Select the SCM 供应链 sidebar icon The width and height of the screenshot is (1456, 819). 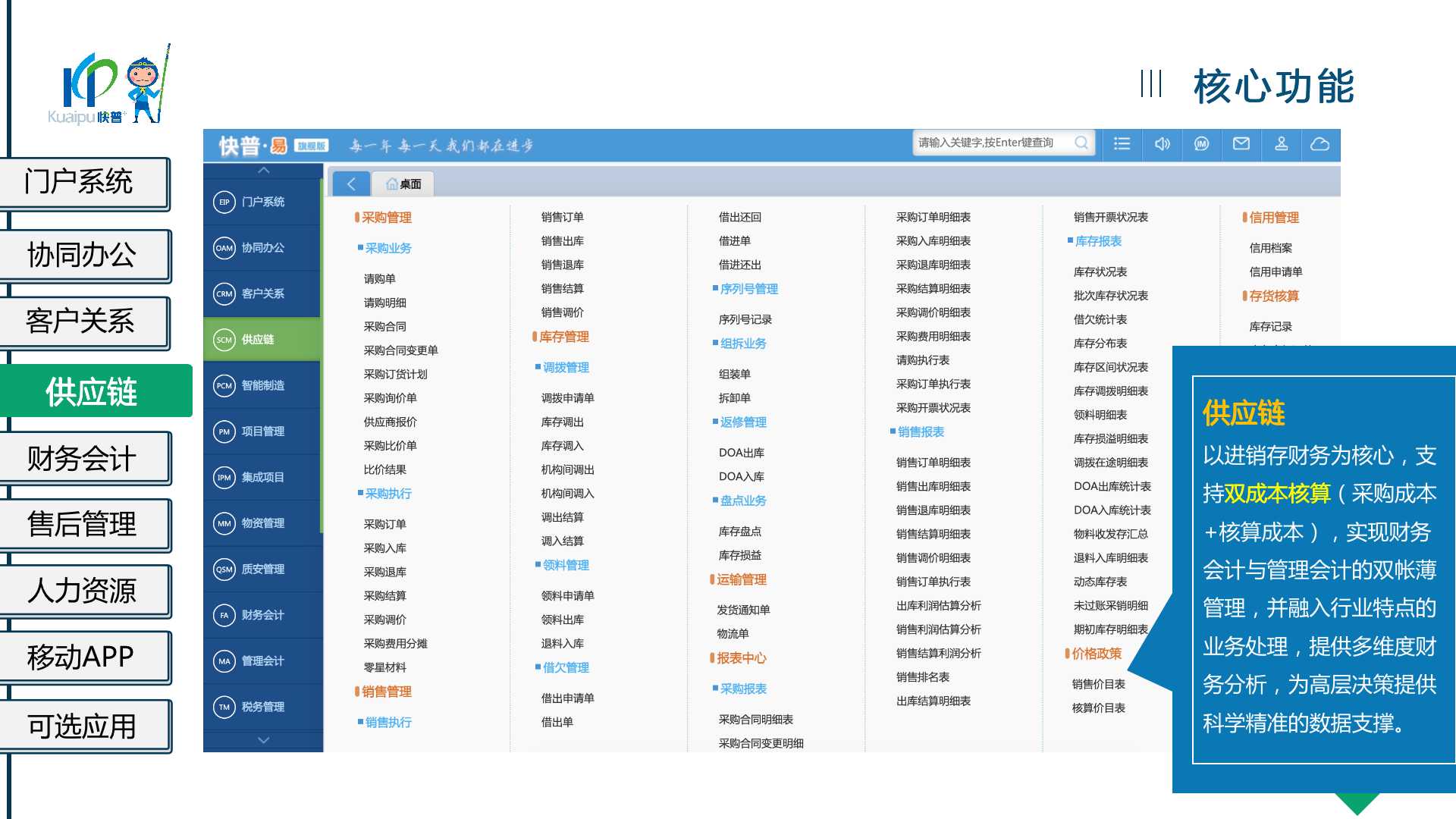pyautogui.click(x=224, y=340)
